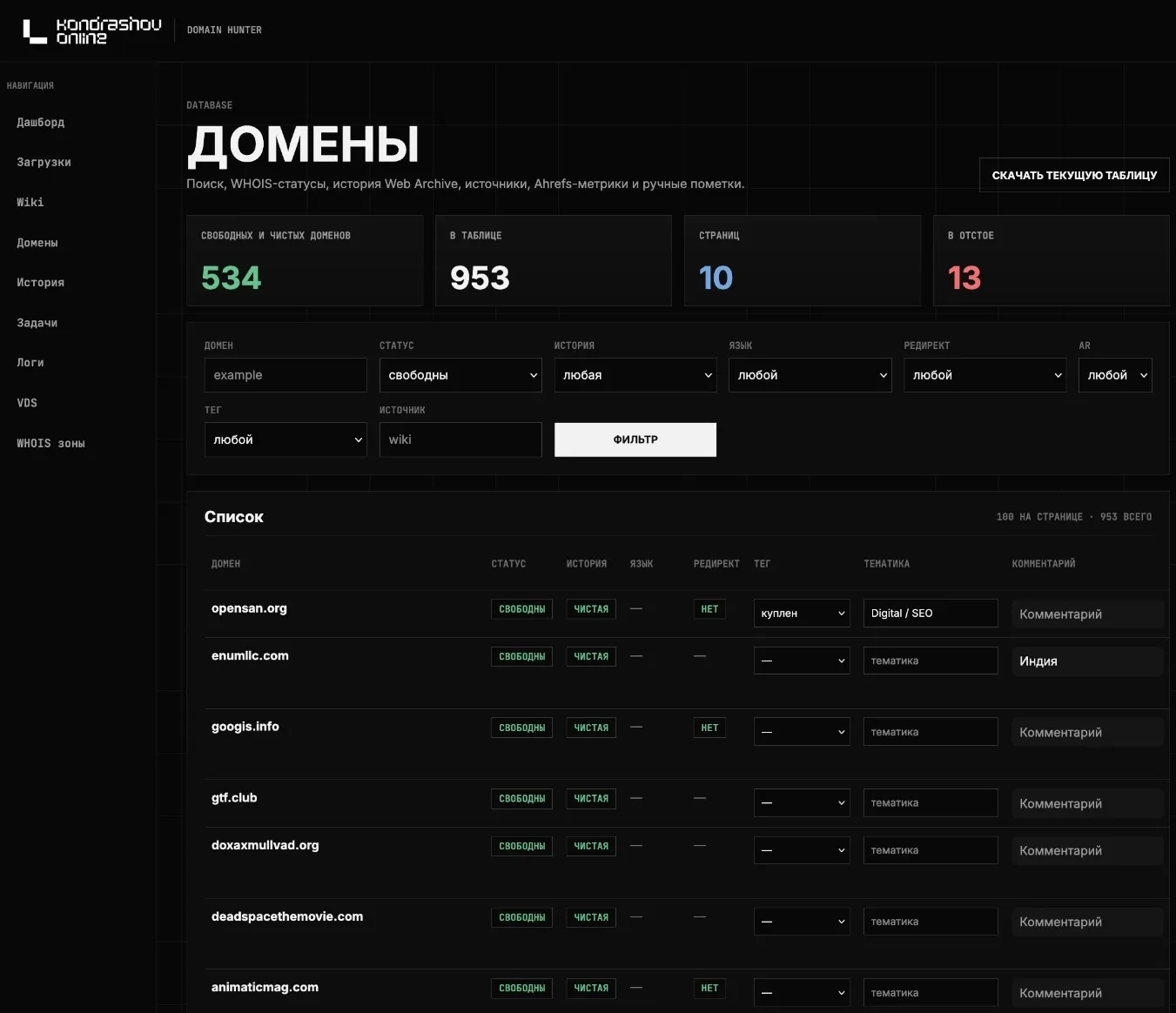1176x1013 pixels.
Task: Click the comment field for animaticmag.com
Action: [1087, 994]
